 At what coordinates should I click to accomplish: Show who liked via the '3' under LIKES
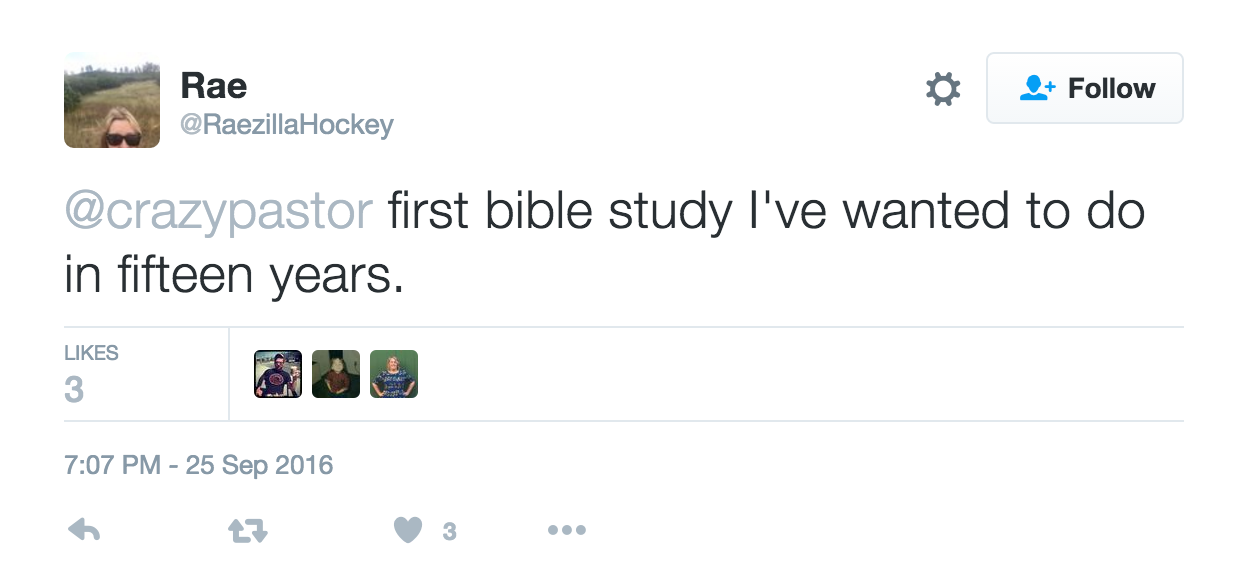tap(74, 389)
